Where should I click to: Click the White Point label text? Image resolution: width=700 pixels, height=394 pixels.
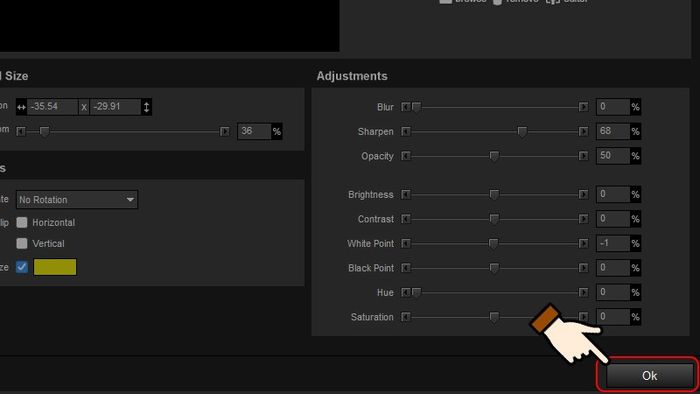[371, 244]
